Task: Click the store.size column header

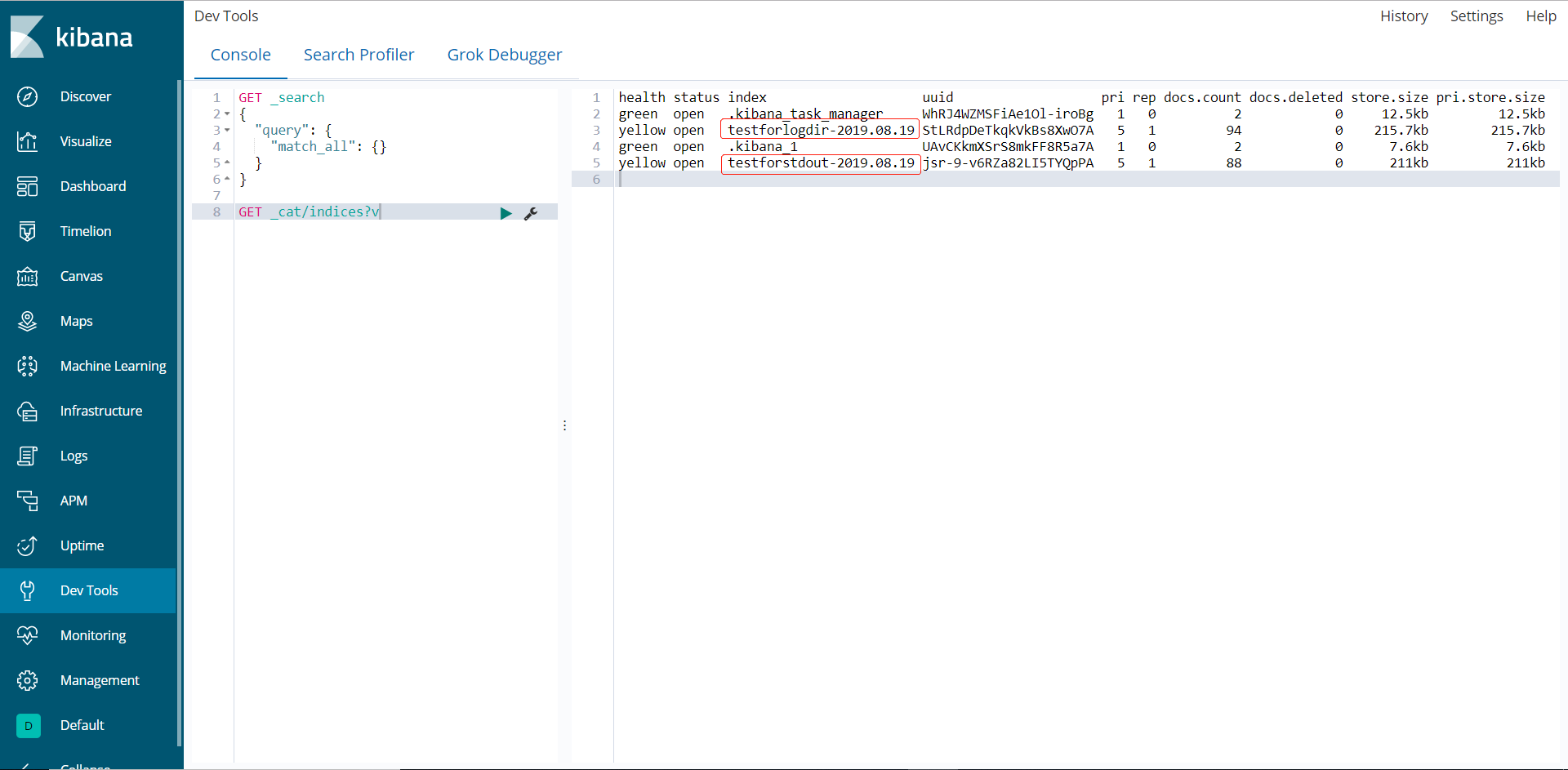Action: [1389, 98]
